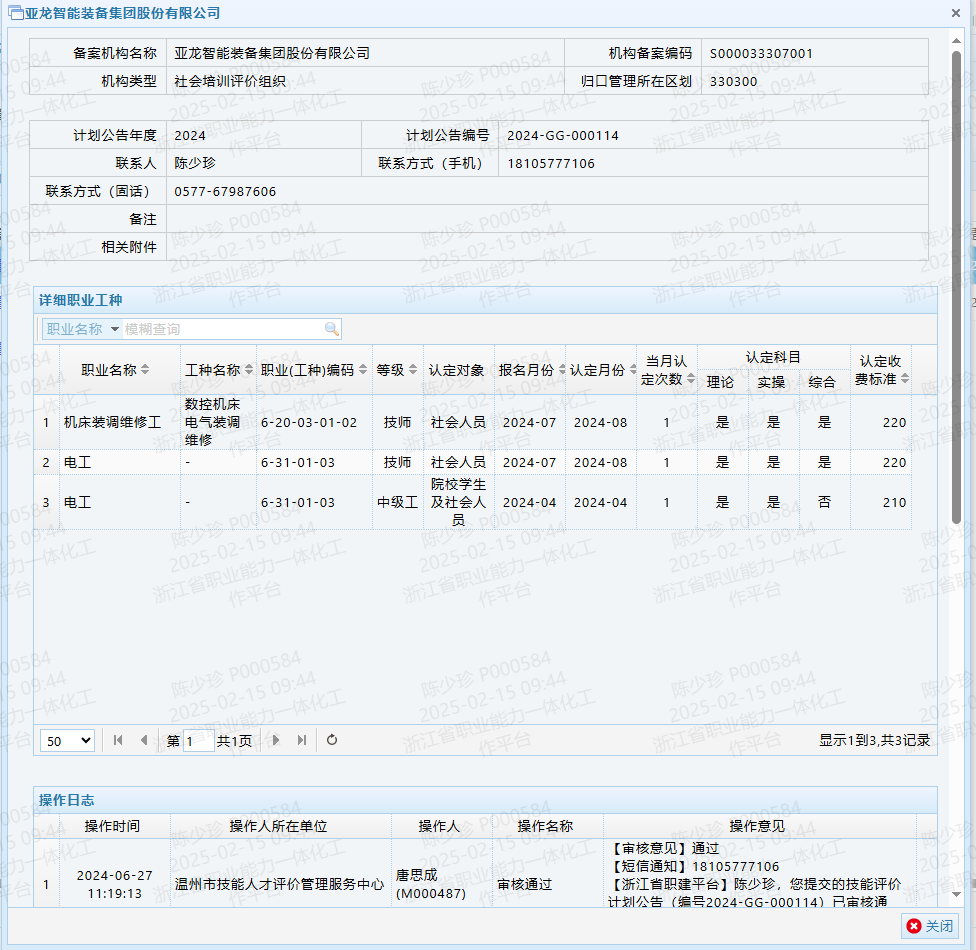The width and height of the screenshot is (976, 950).
Task: Jump to the last page of results
Action: [x=302, y=740]
